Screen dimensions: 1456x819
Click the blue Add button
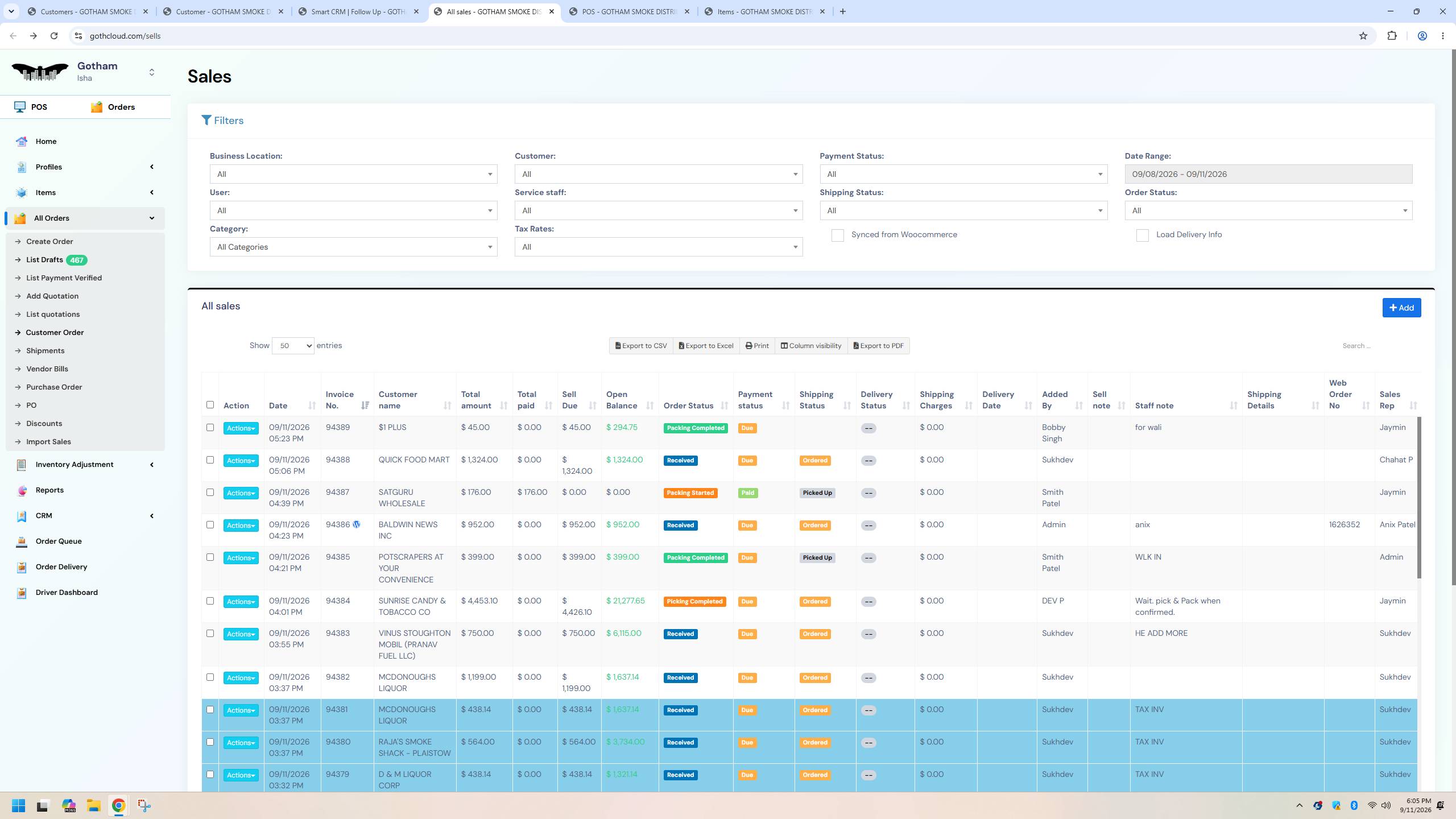(x=1401, y=308)
